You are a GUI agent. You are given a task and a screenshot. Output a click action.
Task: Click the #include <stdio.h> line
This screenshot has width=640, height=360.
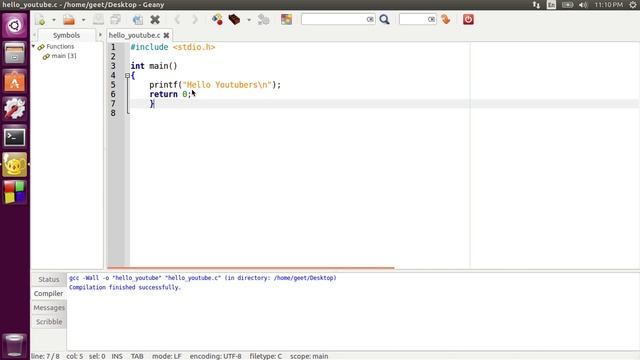pos(173,47)
